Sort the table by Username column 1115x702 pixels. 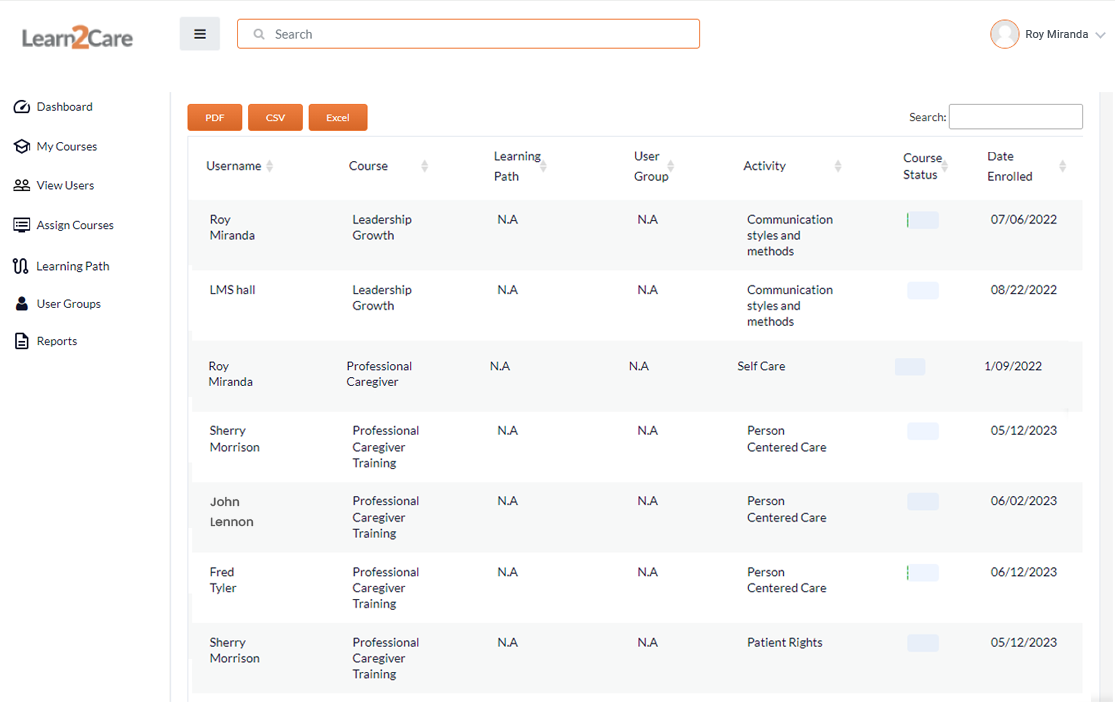pos(269,166)
